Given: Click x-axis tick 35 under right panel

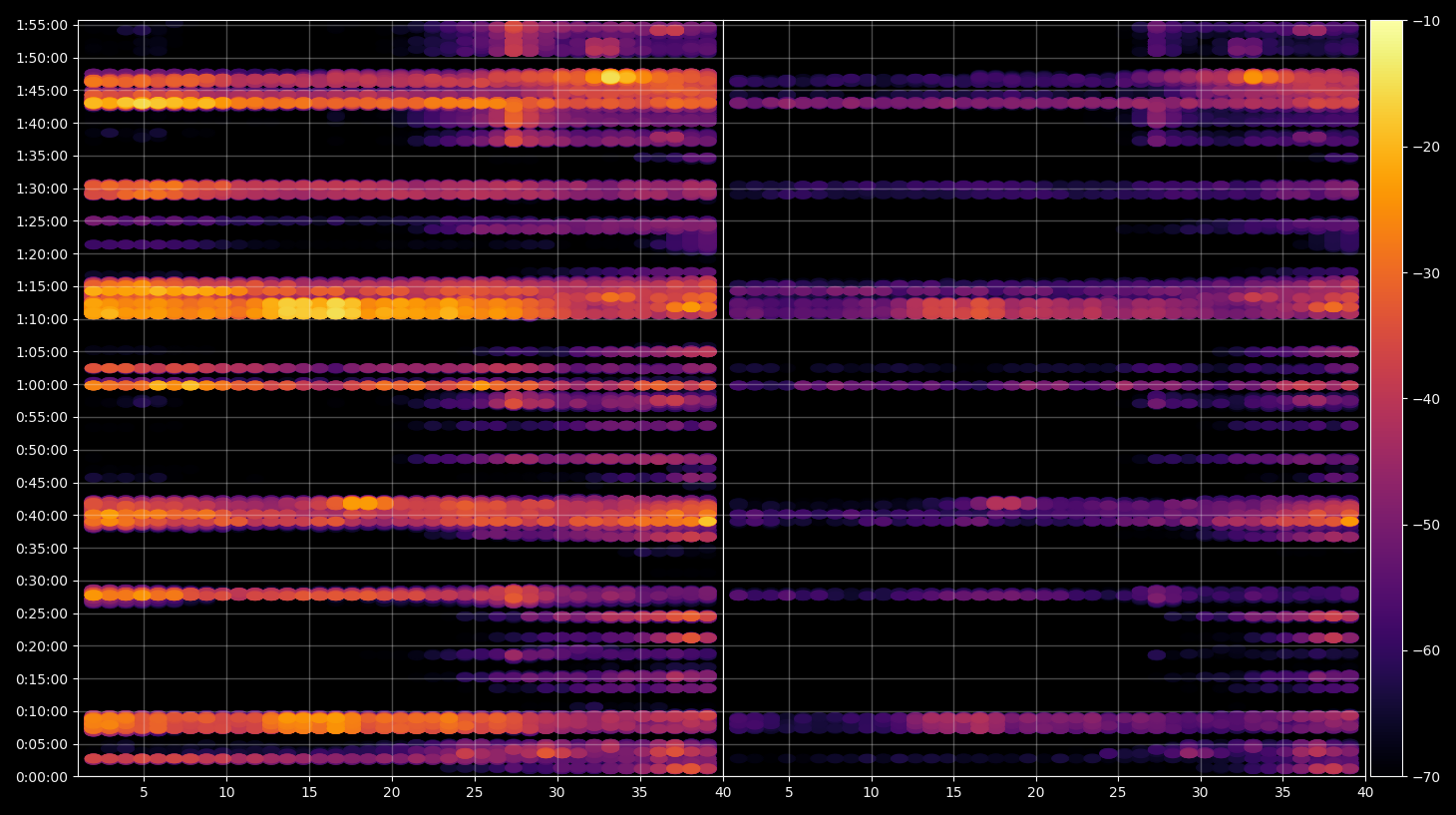Looking at the screenshot, I should (1282, 793).
